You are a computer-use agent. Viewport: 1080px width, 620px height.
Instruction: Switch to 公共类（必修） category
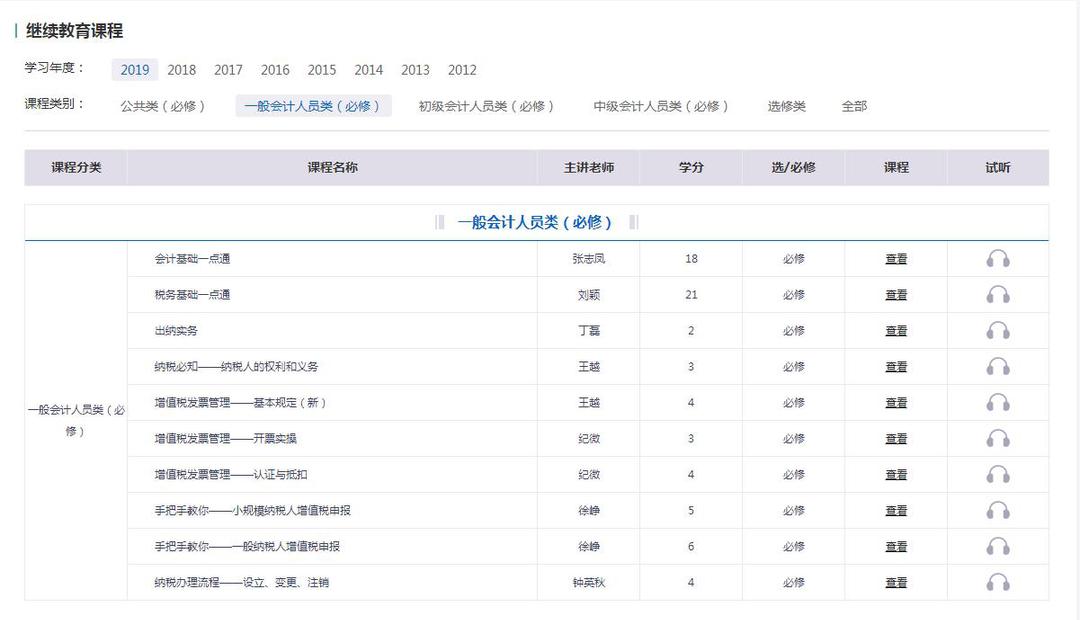tap(163, 106)
